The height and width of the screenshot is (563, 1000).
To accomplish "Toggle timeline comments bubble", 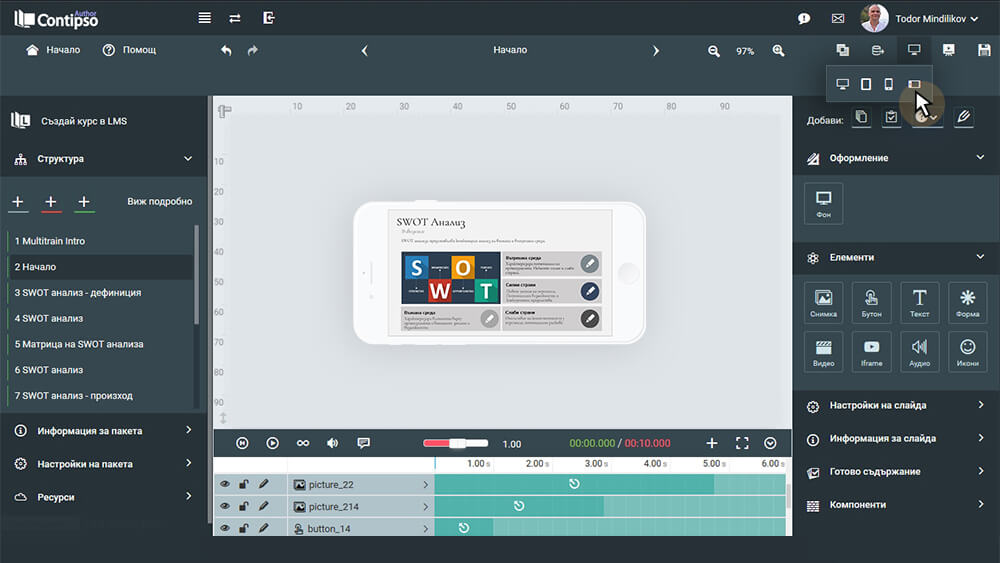I will (364, 443).
